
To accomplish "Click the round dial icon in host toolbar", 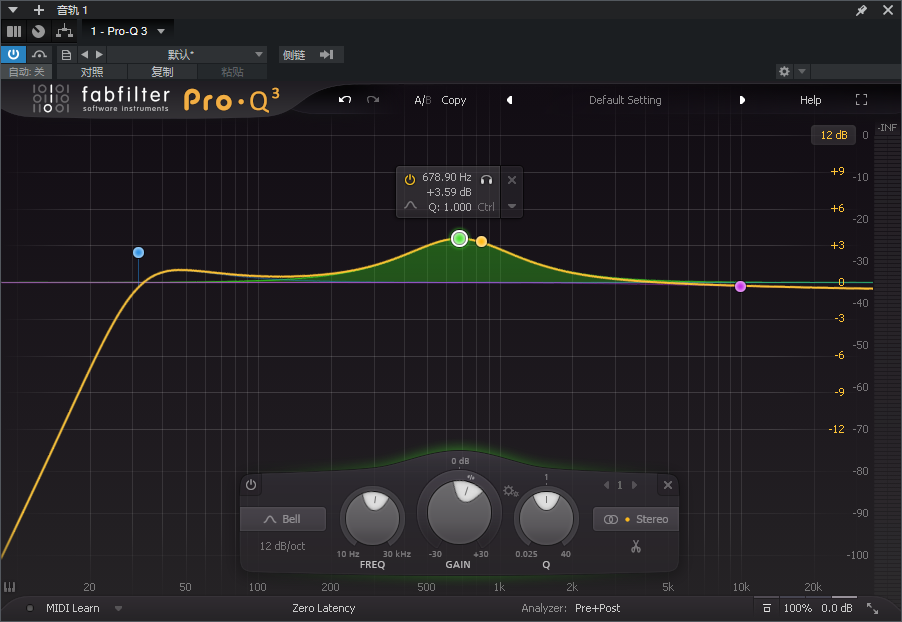I will click(x=39, y=31).
